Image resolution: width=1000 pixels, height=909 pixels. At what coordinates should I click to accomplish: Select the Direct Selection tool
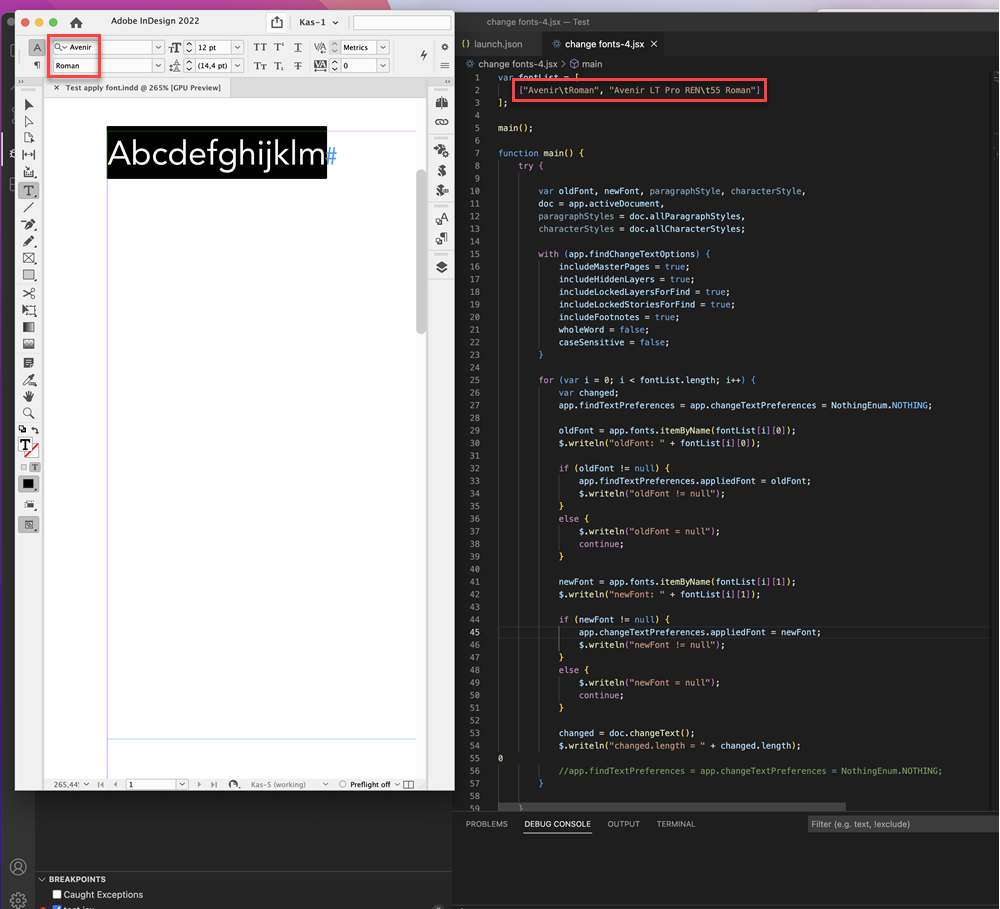(29, 121)
